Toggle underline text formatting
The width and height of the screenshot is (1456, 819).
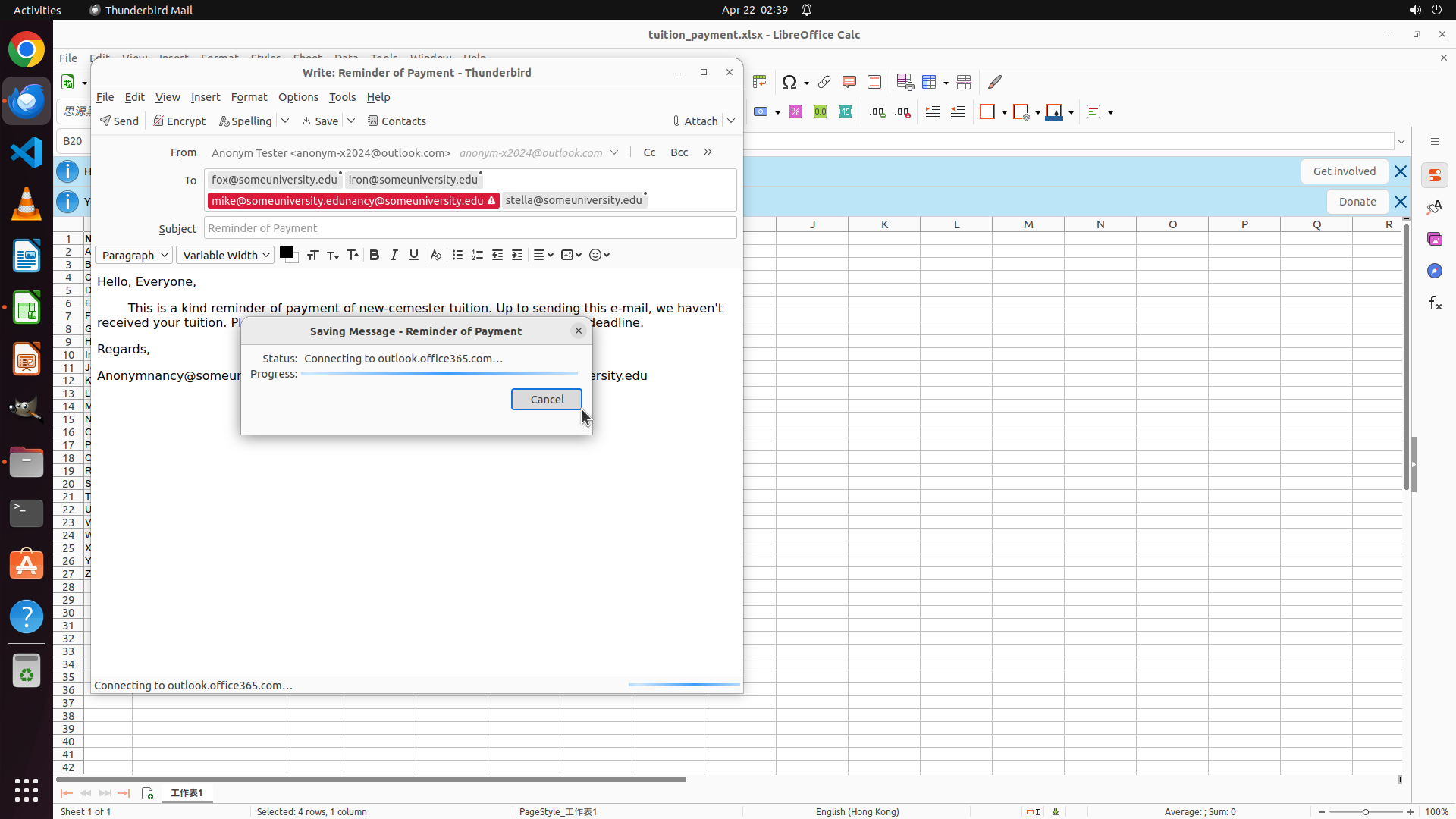click(x=413, y=255)
